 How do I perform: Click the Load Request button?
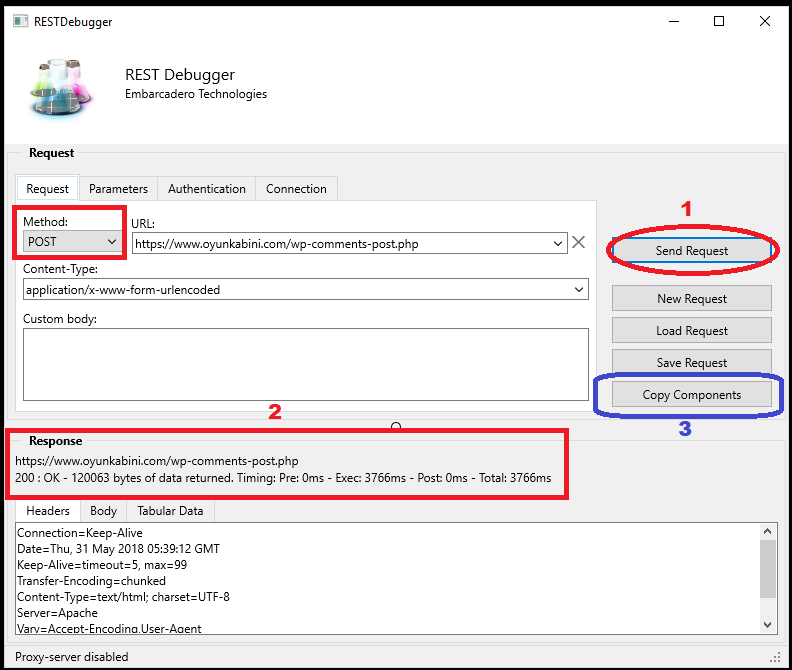pyautogui.click(x=691, y=330)
